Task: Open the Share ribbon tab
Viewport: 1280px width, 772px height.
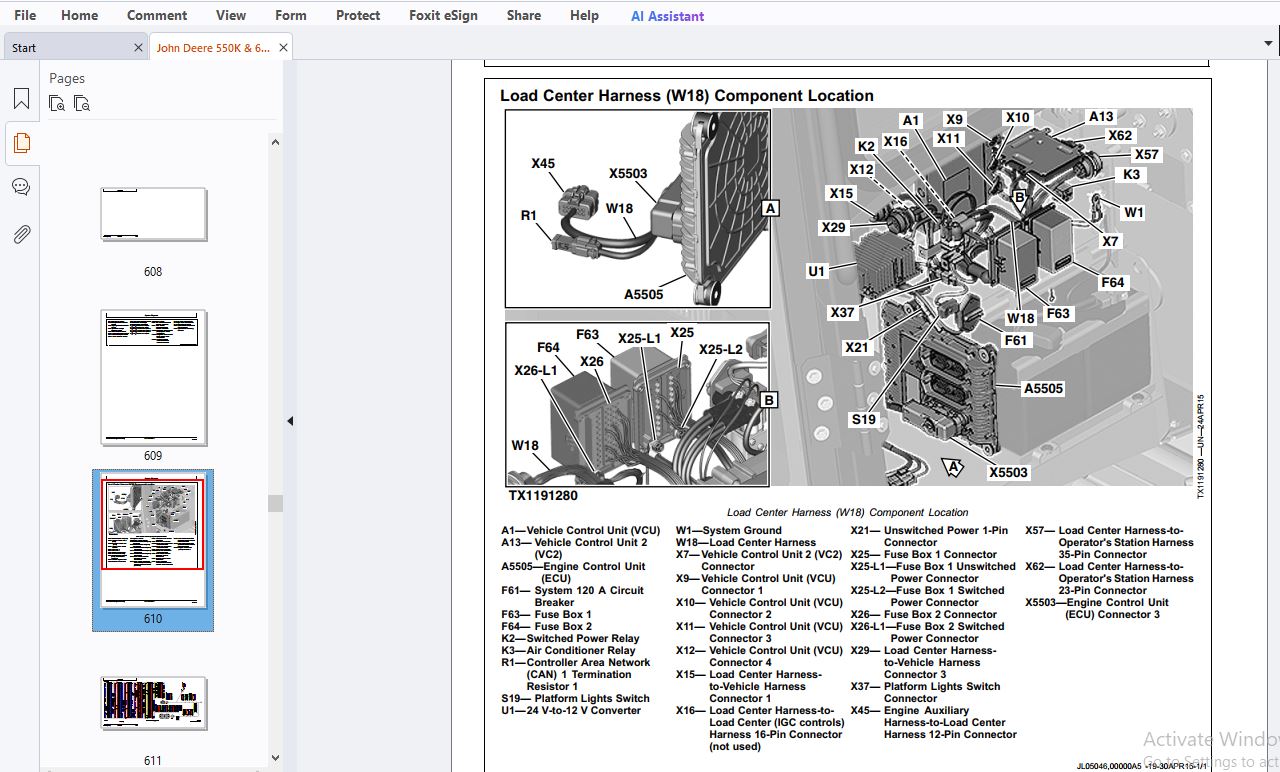Action: pyautogui.click(x=523, y=15)
